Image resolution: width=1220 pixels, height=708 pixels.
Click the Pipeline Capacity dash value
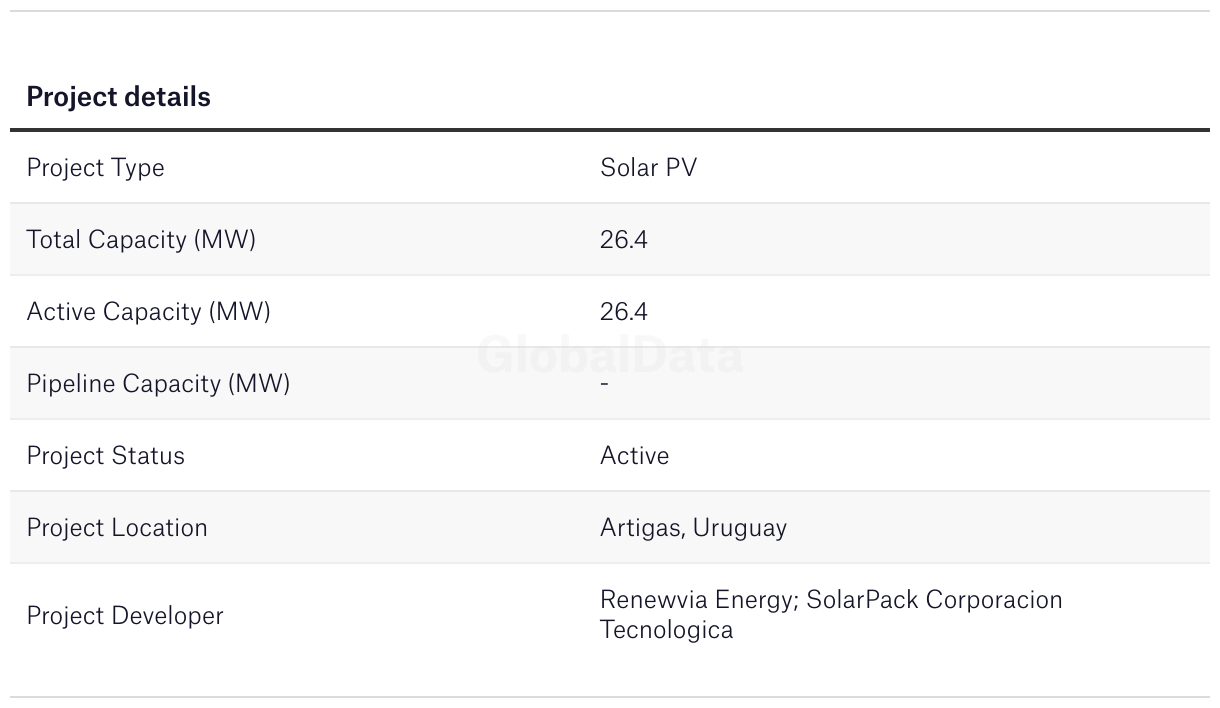click(x=604, y=384)
